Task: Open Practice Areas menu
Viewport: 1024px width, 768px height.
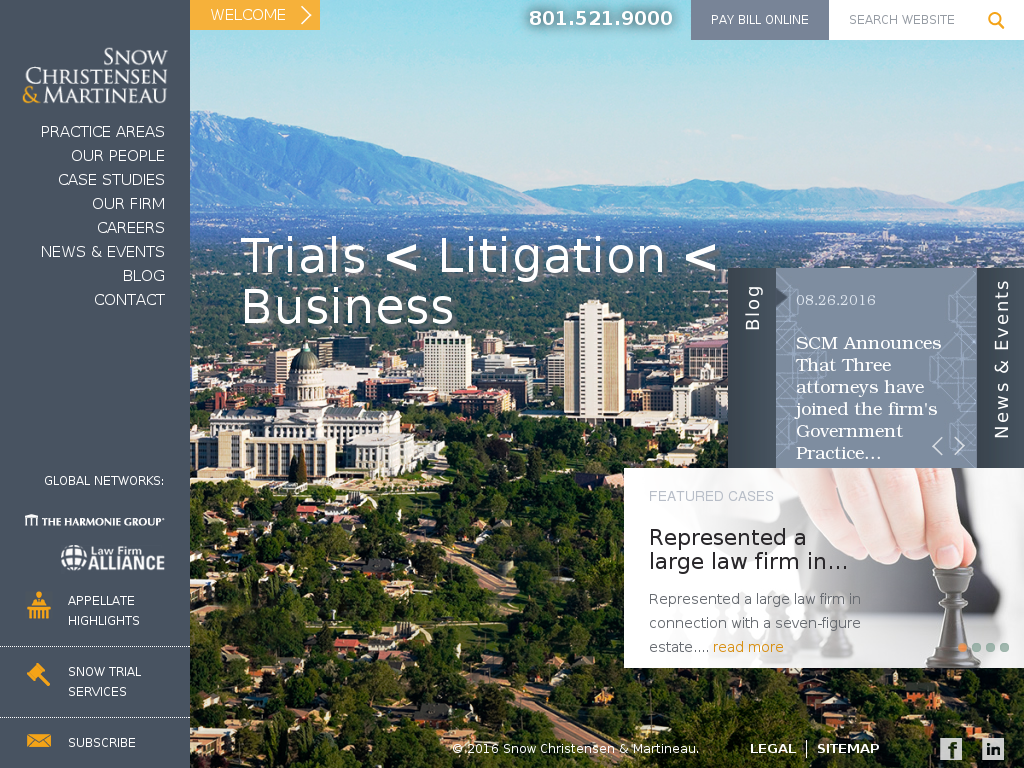Action: (x=103, y=132)
